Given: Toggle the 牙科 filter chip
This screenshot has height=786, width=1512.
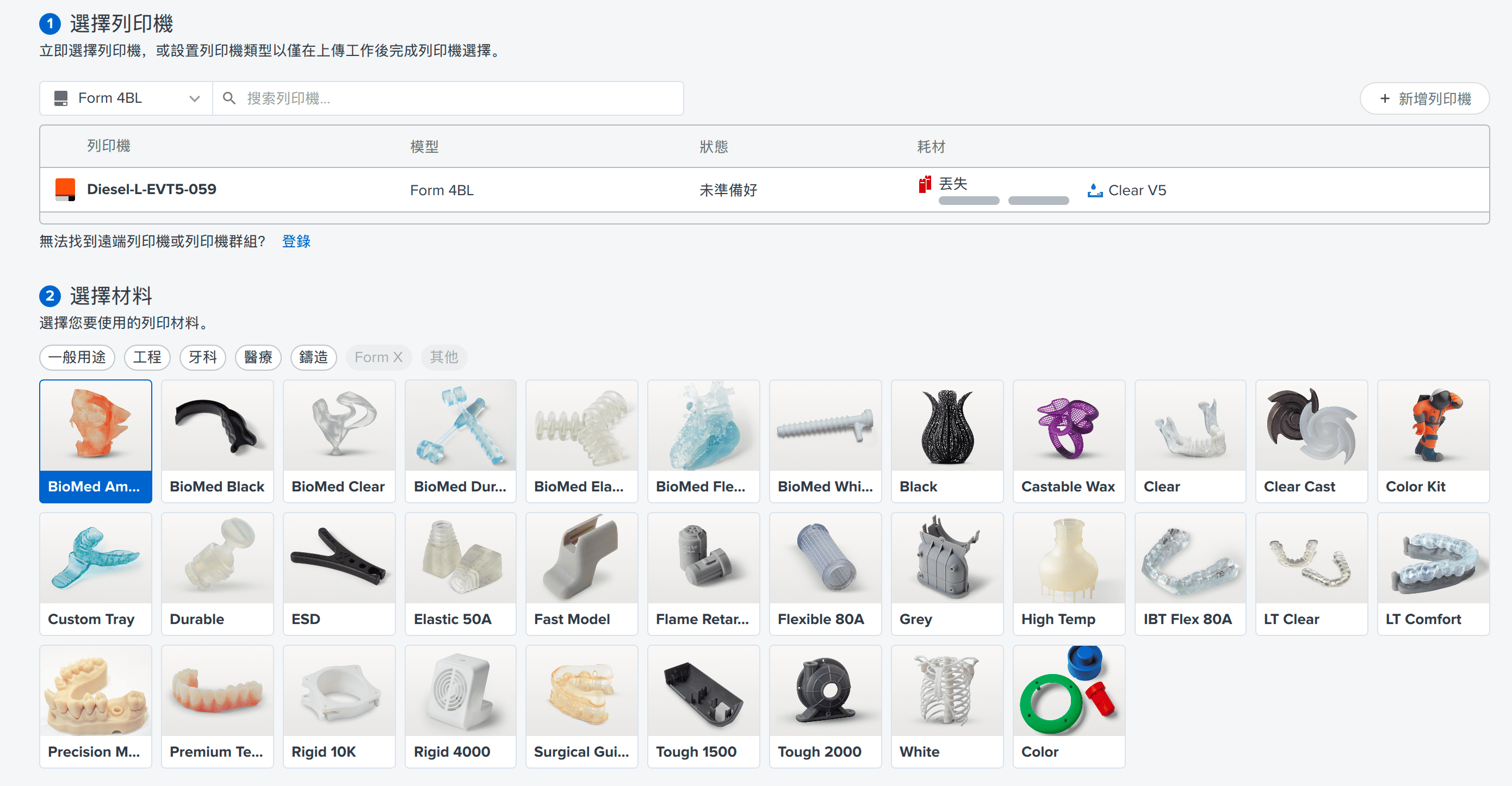Looking at the screenshot, I should coord(202,357).
